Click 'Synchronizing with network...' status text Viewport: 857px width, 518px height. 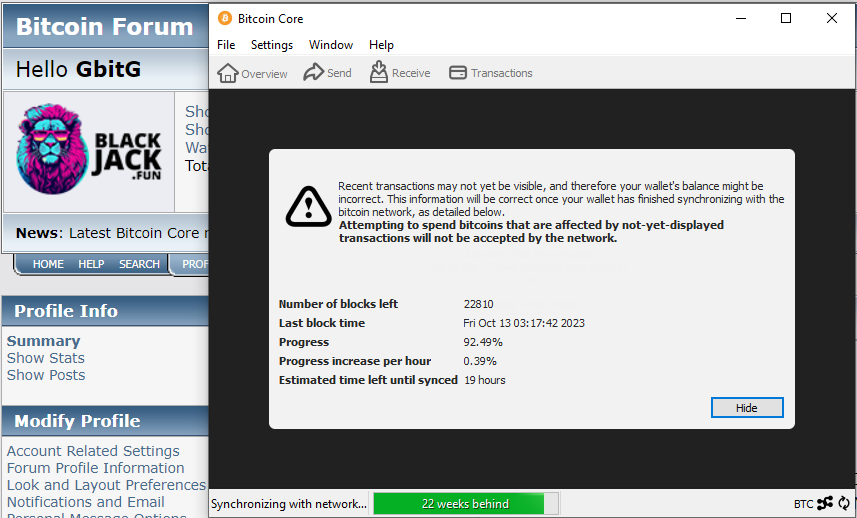click(289, 504)
